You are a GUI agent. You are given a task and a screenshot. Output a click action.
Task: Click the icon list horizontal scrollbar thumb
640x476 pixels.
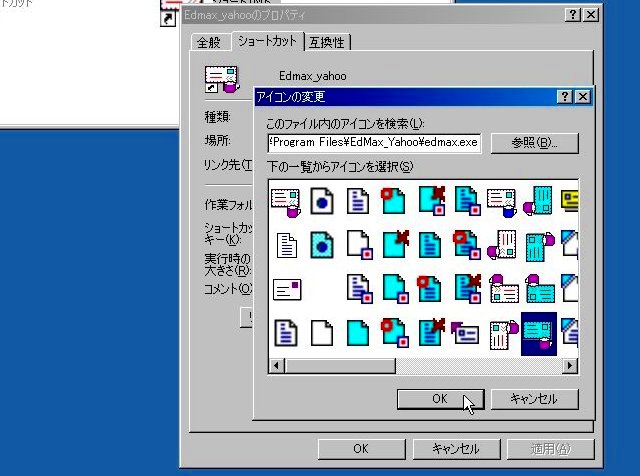[x=340, y=365]
